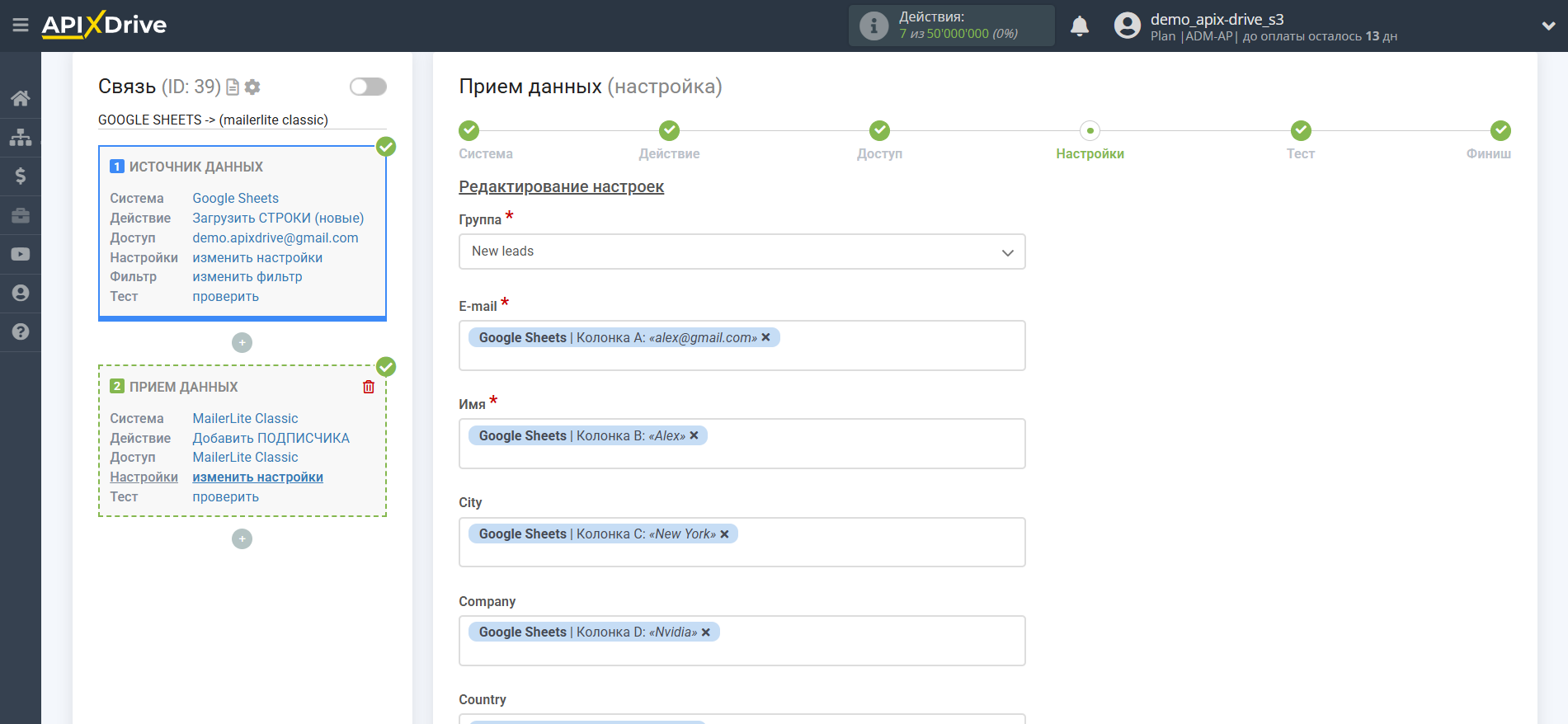Click the copy document icon next to connection ID
Image resolution: width=1568 pixels, height=724 pixels.
click(x=233, y=87)
